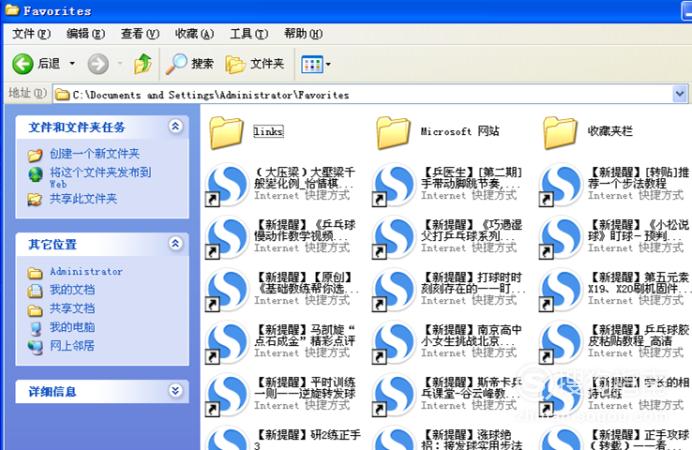Screen dimensions: 692x450
Task: Select 【原创】基础教练帮你选 shortcut icon
Action: click(227, 290)
